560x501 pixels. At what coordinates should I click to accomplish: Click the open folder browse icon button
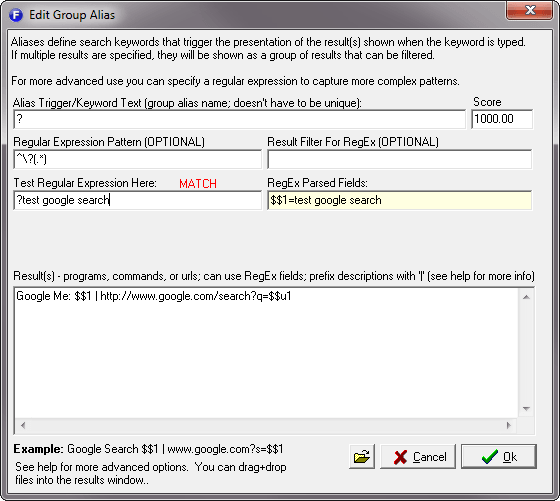[362, 456]
